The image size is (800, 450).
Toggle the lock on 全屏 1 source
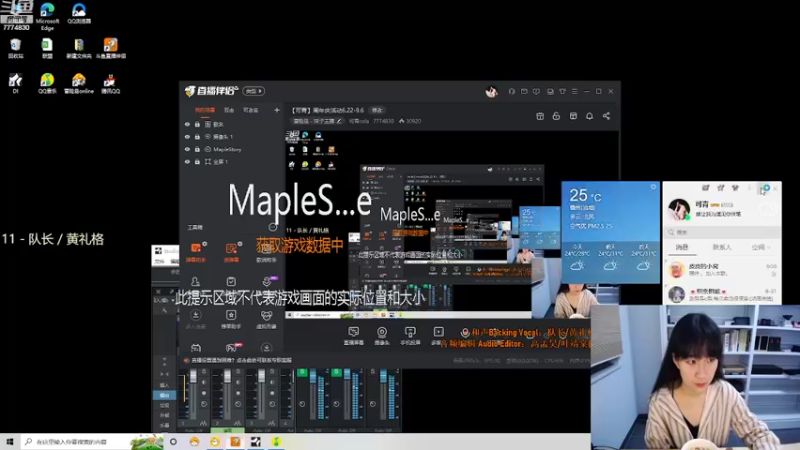click(197, 162)
